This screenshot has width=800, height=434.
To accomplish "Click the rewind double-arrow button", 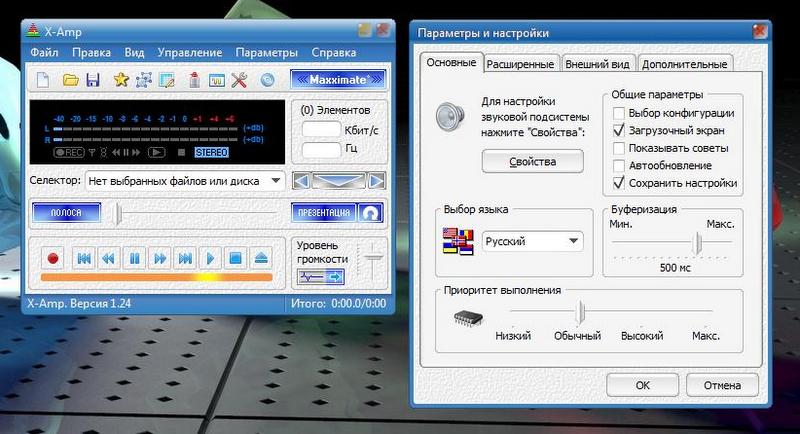I will [x=109, y=258].
